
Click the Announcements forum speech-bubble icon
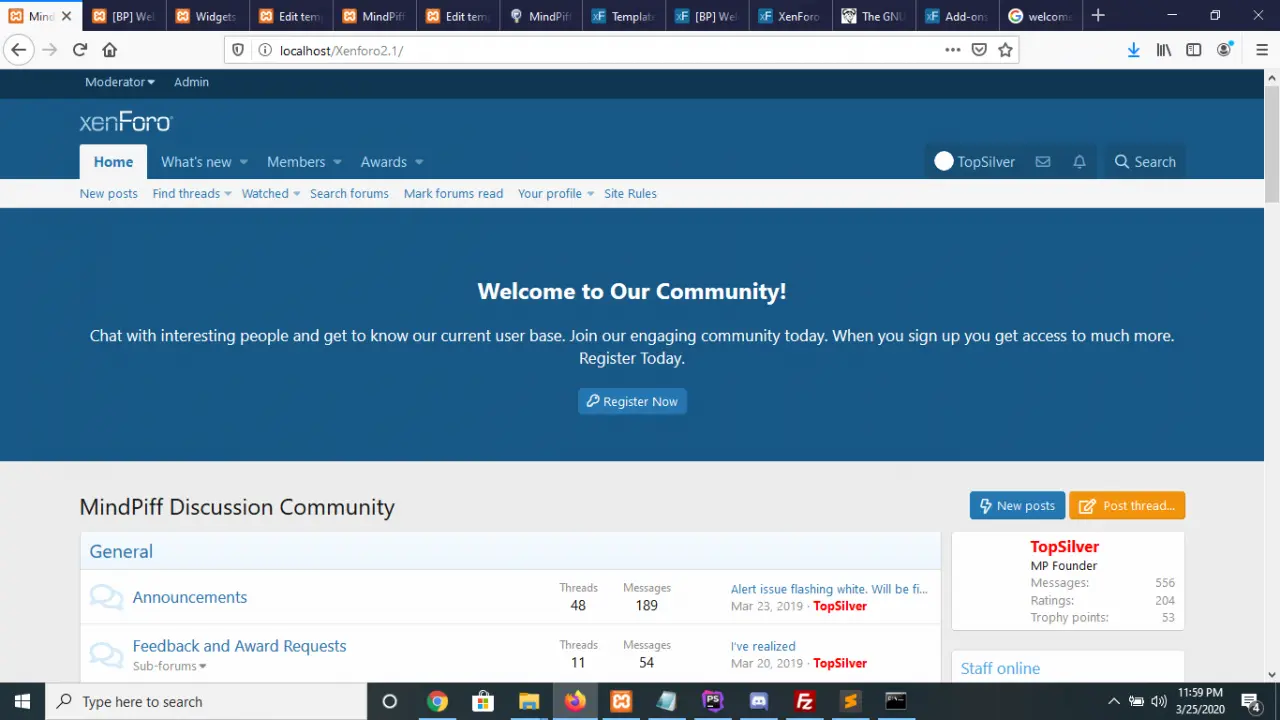point(106,597)
